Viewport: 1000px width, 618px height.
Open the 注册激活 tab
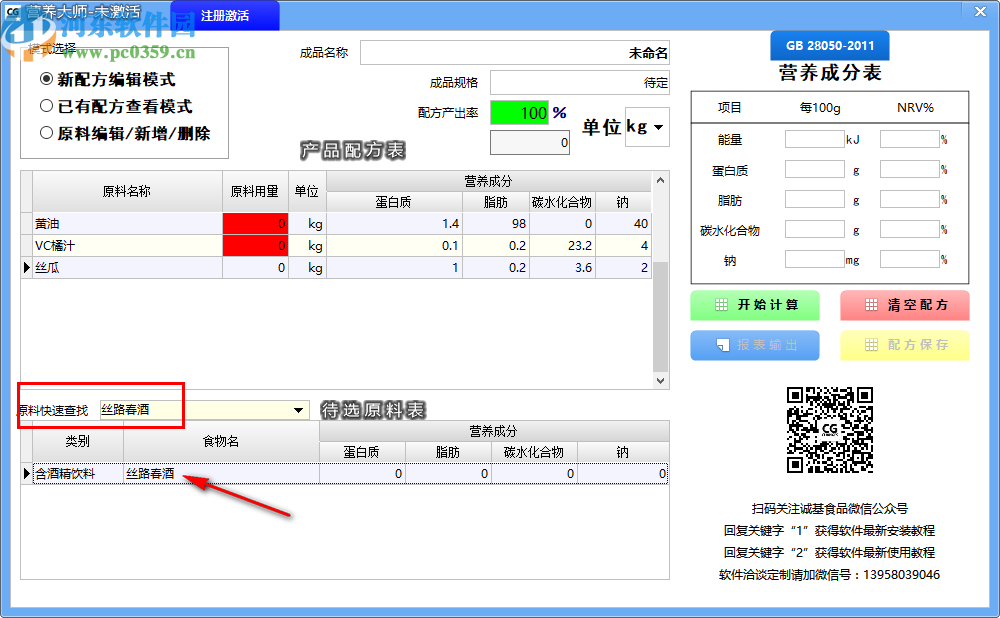(224, 15)
